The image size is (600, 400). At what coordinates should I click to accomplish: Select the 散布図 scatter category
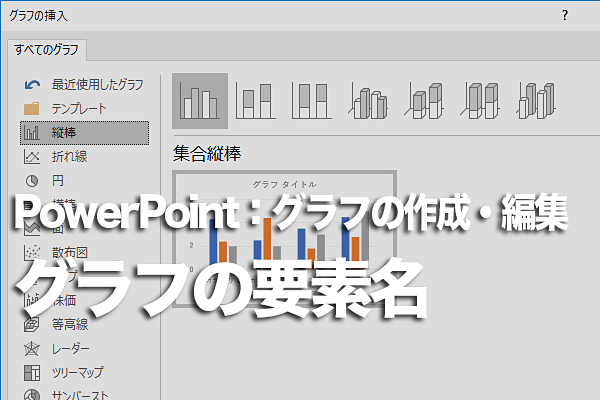[84, 253]
